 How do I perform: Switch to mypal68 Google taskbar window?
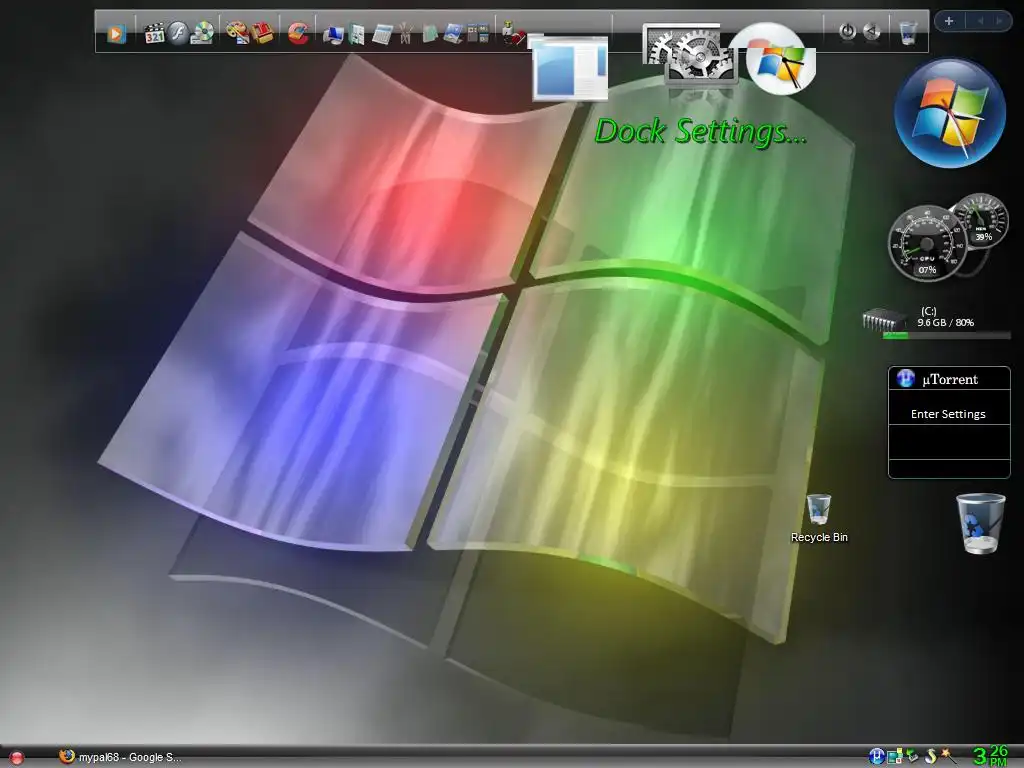[x=120, y=757]
